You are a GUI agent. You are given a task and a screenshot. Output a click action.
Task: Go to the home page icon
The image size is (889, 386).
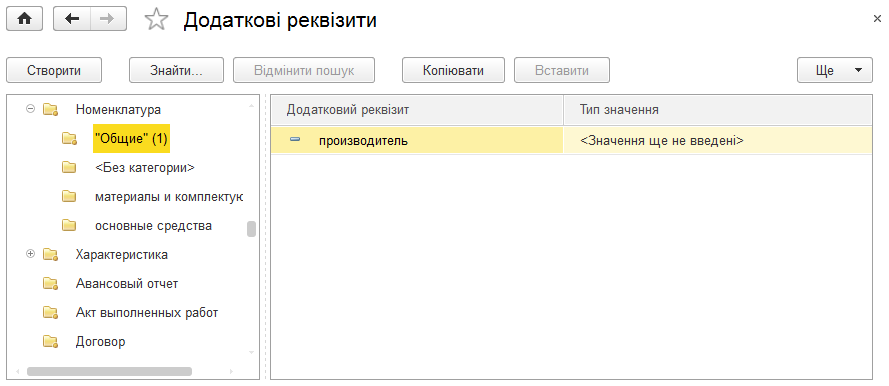(x=24, y=19)
